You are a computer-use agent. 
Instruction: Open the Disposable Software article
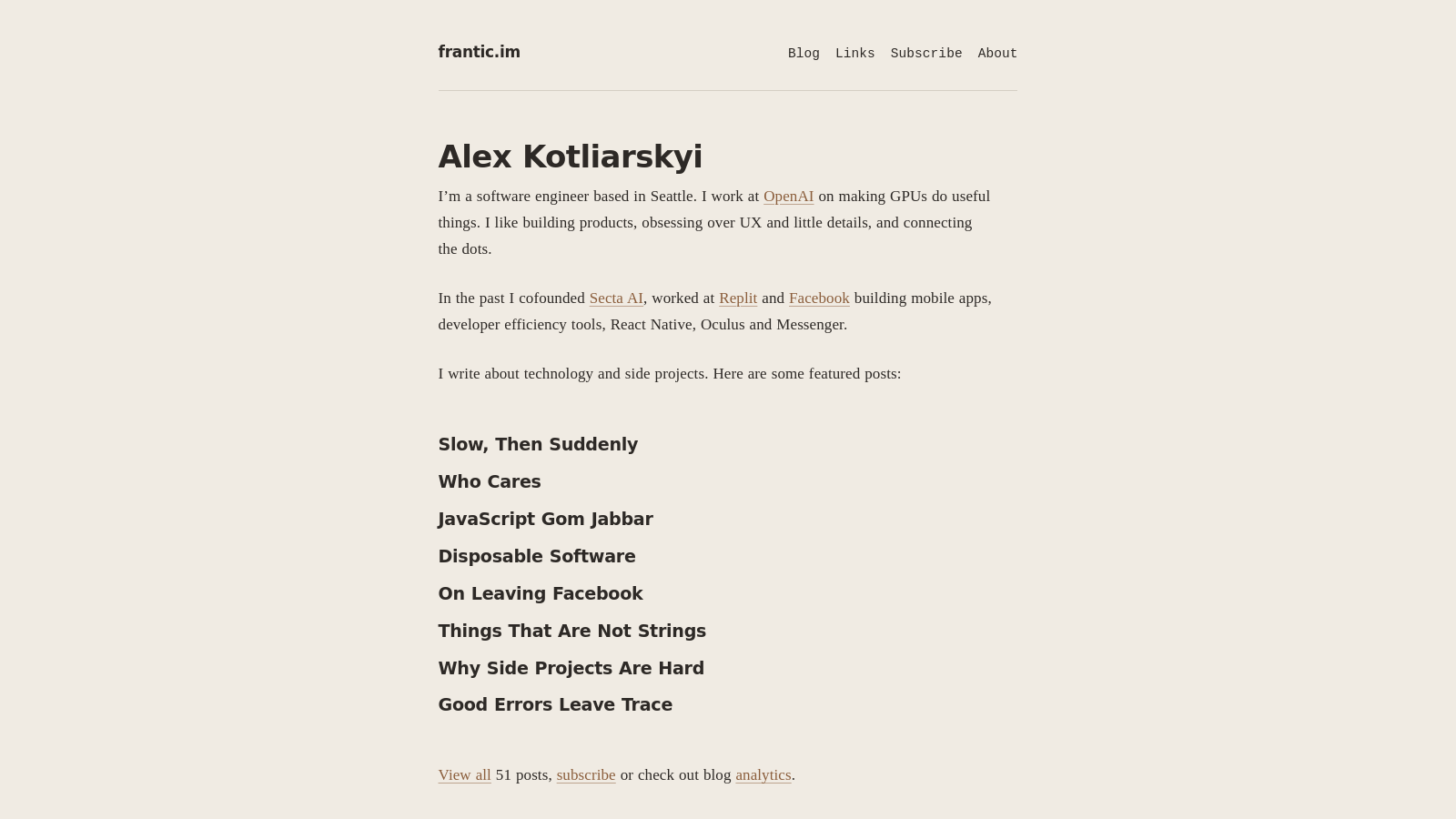coord(536,556)
